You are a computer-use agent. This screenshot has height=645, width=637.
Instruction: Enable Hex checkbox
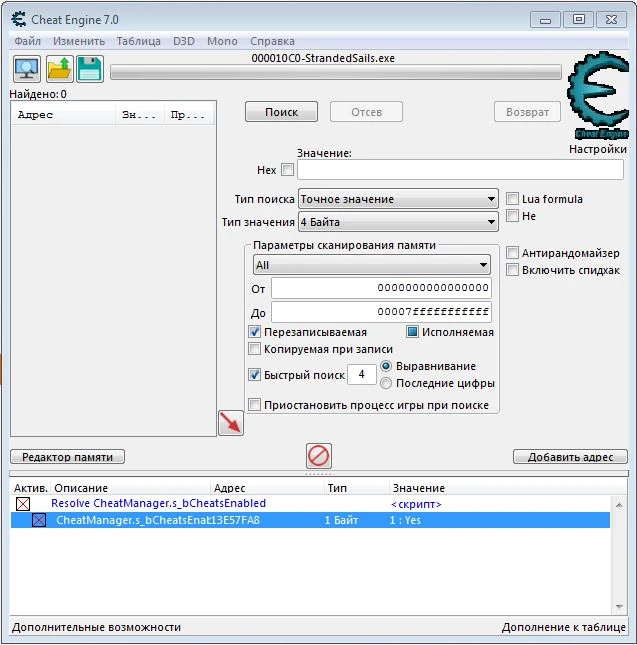coord(287,169)
